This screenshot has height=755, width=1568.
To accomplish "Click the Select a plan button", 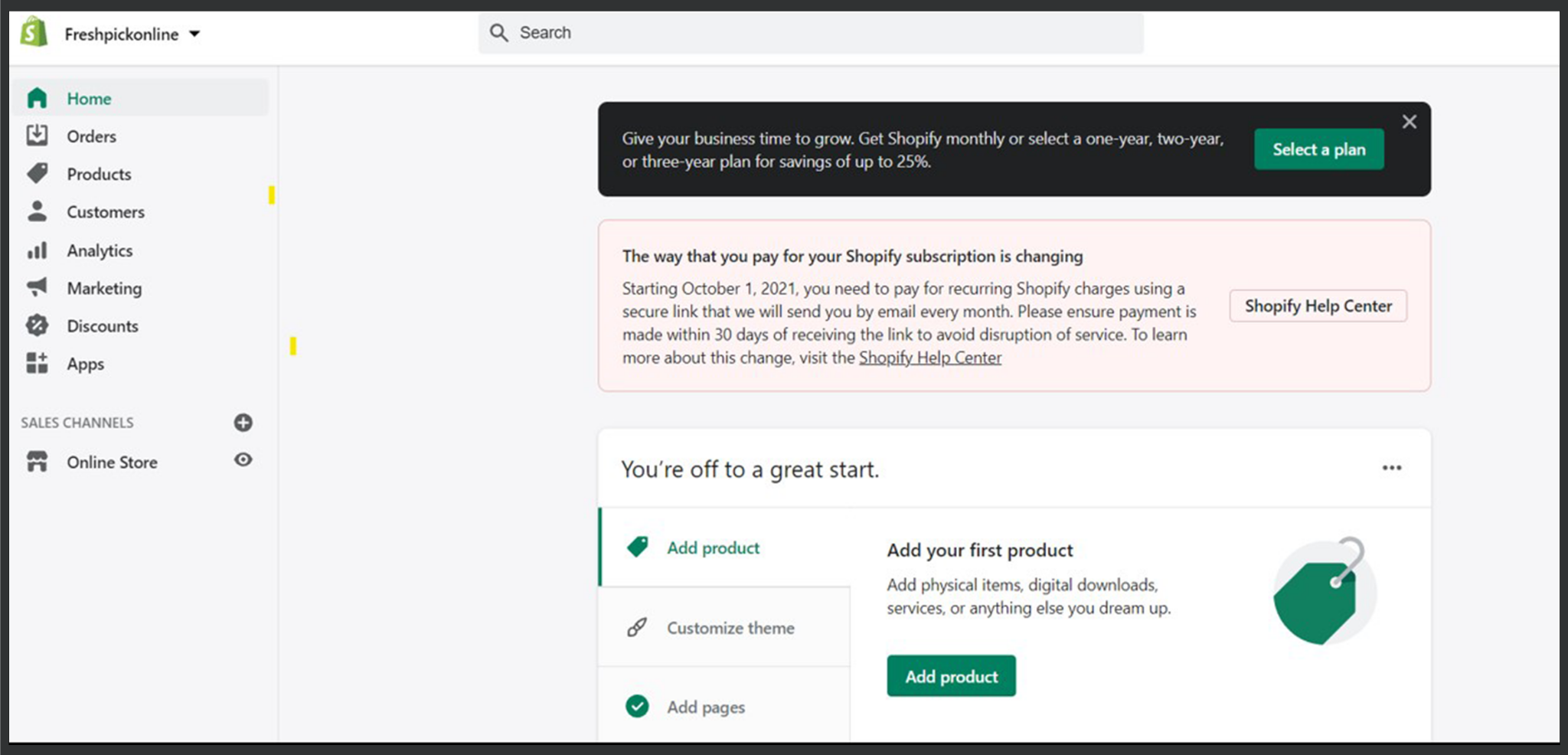I will [x=1318, y=149].
